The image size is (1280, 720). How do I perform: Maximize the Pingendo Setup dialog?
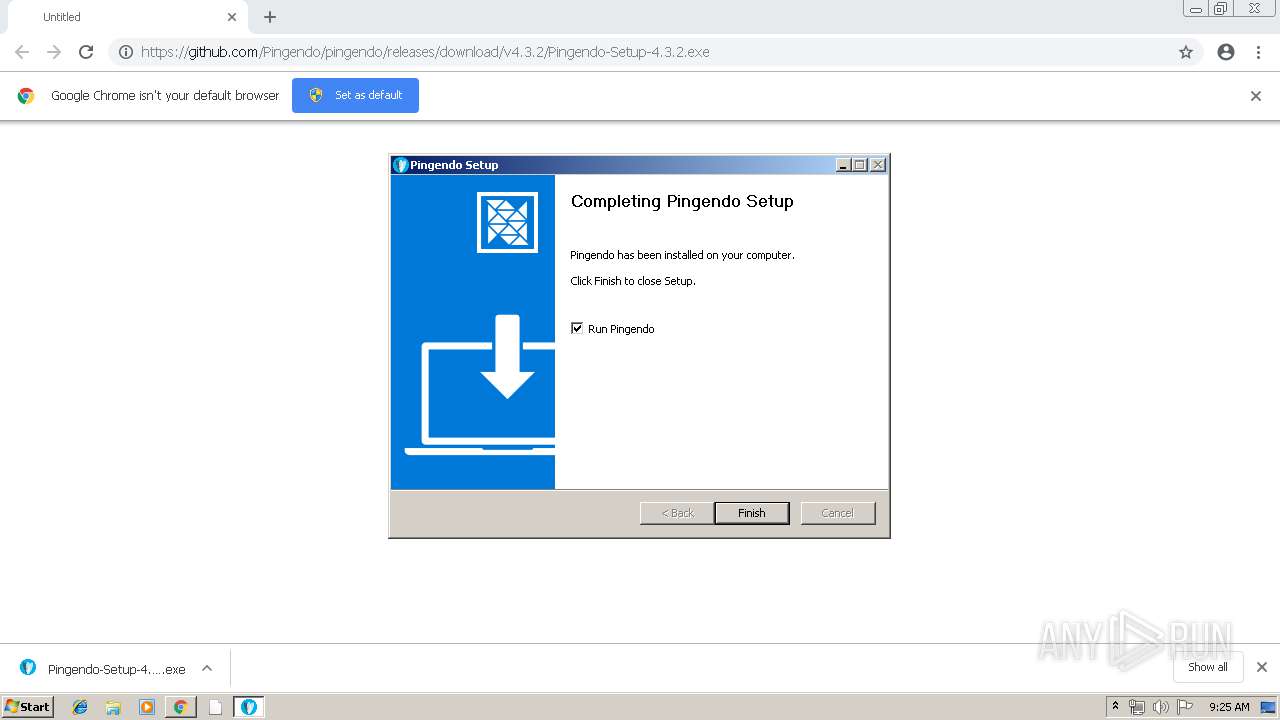click(860, 165)
